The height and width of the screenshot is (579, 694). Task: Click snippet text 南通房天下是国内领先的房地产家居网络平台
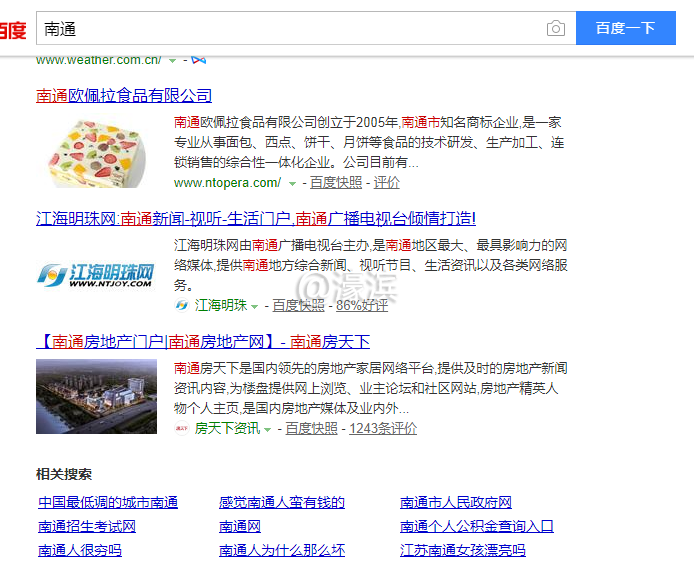click(x=304, y=368)
